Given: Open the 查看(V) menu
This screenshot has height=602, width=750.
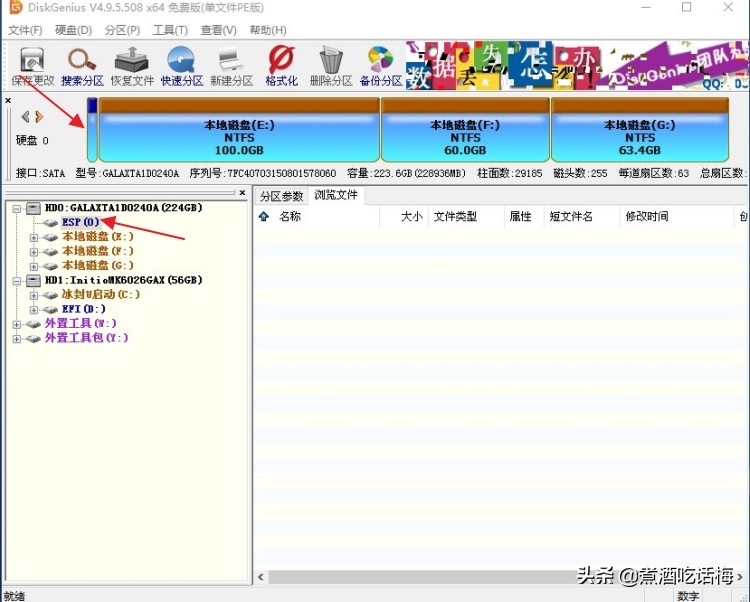Looking at the screenshot, I should click(219, 30).
